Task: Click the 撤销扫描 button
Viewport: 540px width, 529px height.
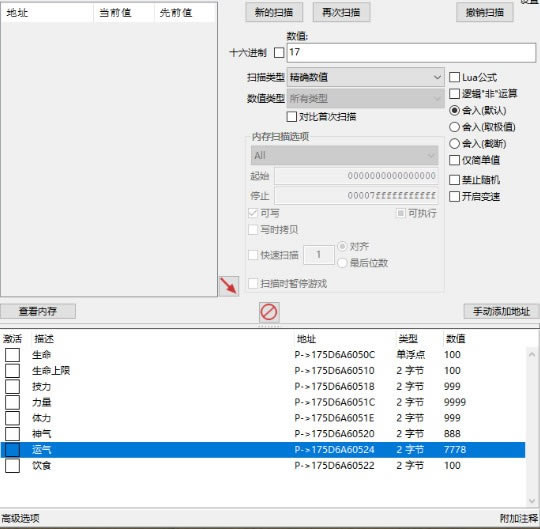Action: (x=485, y=12)
